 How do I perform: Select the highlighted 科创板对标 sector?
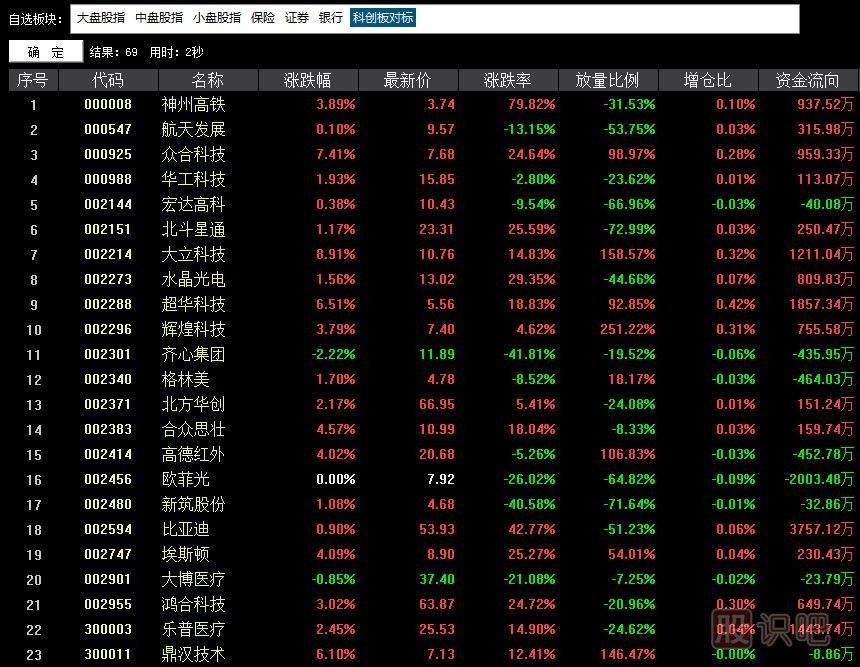pos(383,18)
